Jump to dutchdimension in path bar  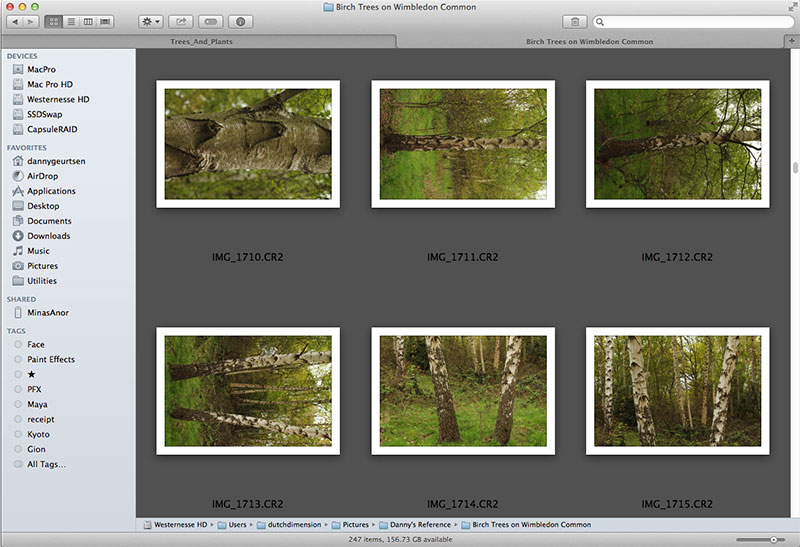tap(289, 525)
